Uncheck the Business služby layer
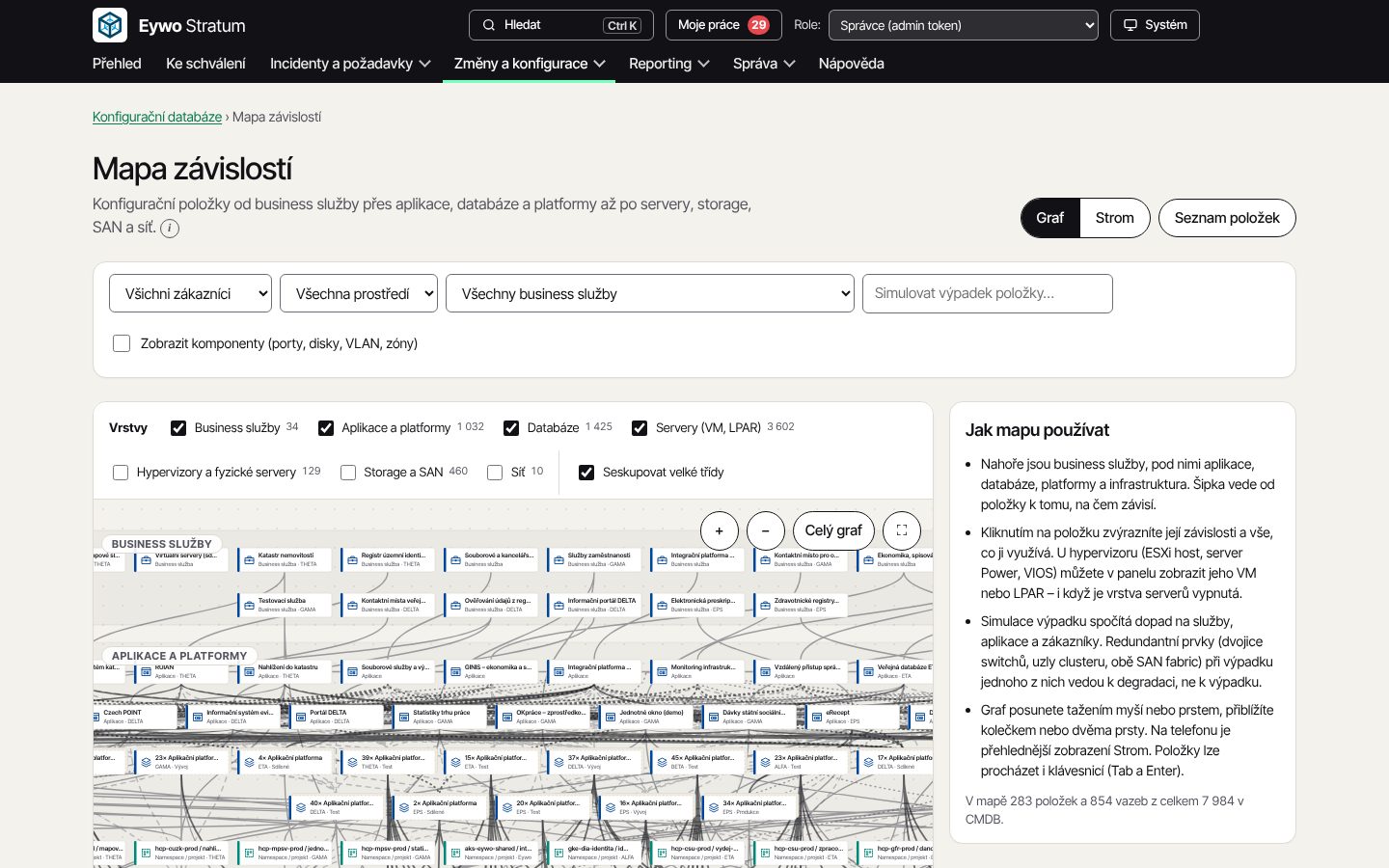1389x868 pixels. pos(178,428)
